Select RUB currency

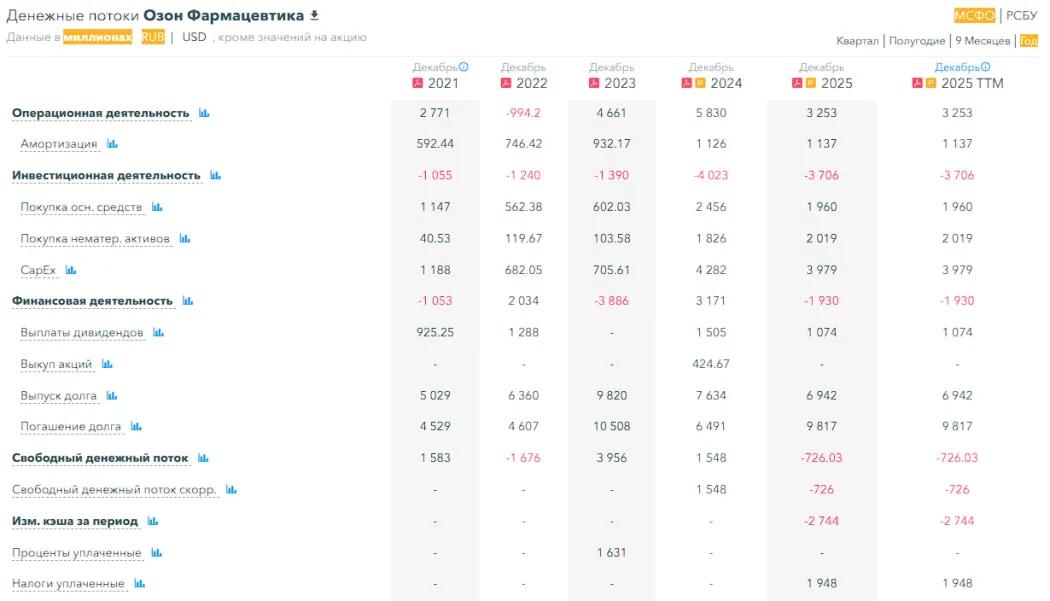(153, 37)
